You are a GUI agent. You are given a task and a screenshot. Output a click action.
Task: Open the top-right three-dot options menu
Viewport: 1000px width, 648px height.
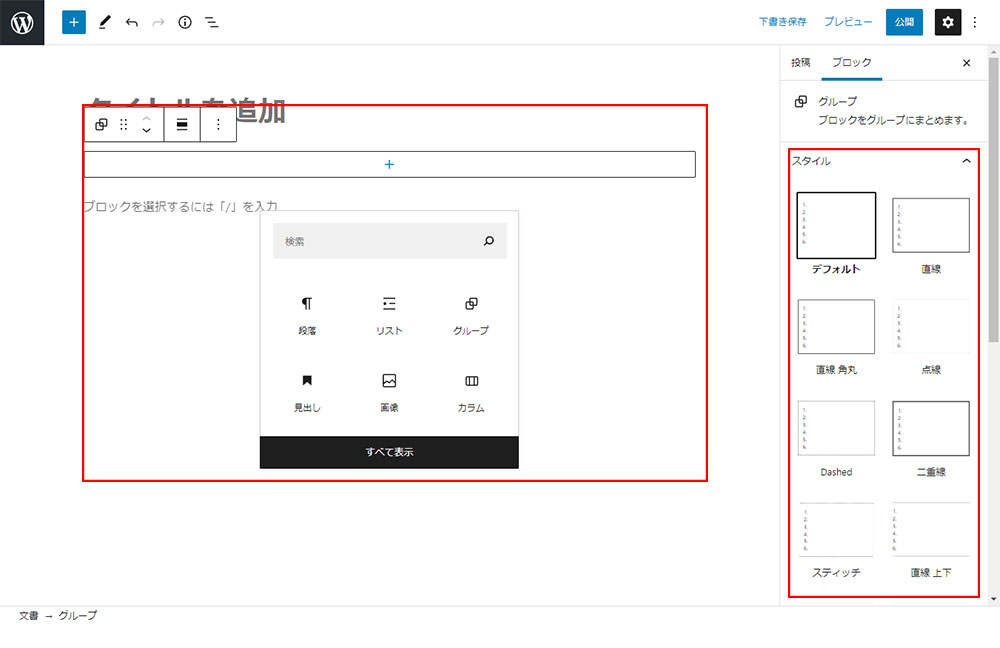click(x=976, y=22)
